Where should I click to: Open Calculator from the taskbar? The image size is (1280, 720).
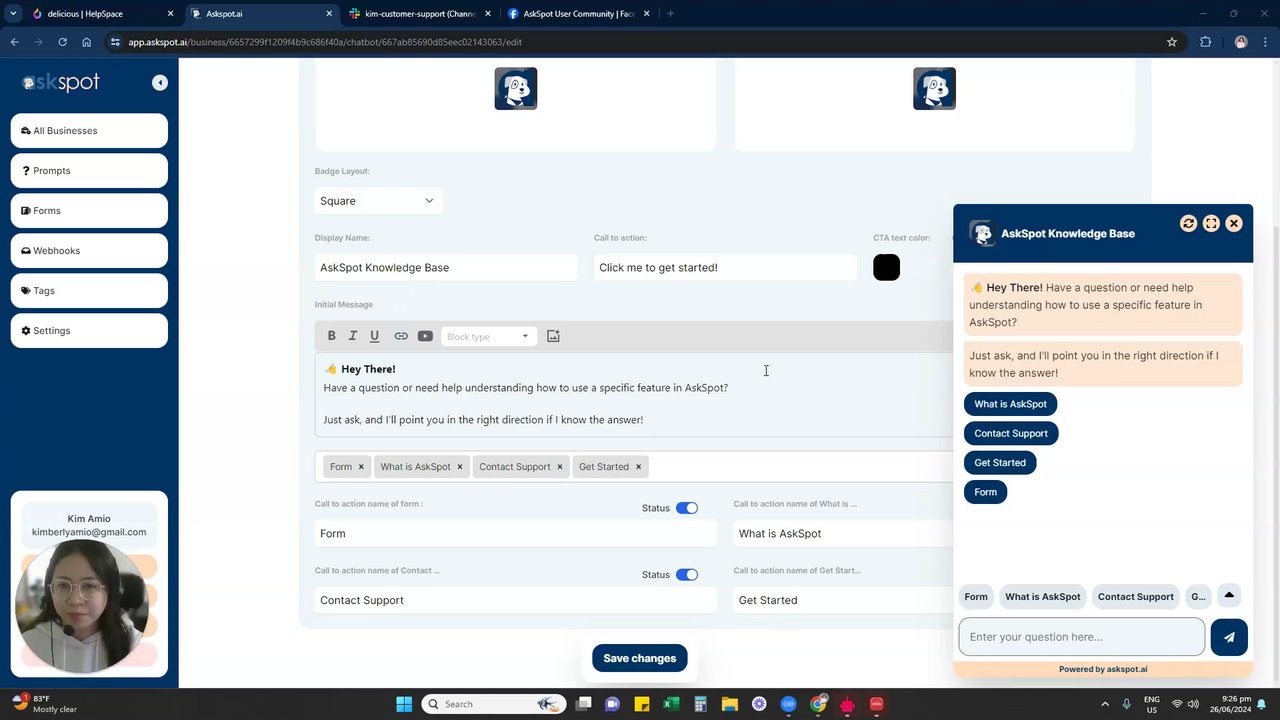coord(701,704)
